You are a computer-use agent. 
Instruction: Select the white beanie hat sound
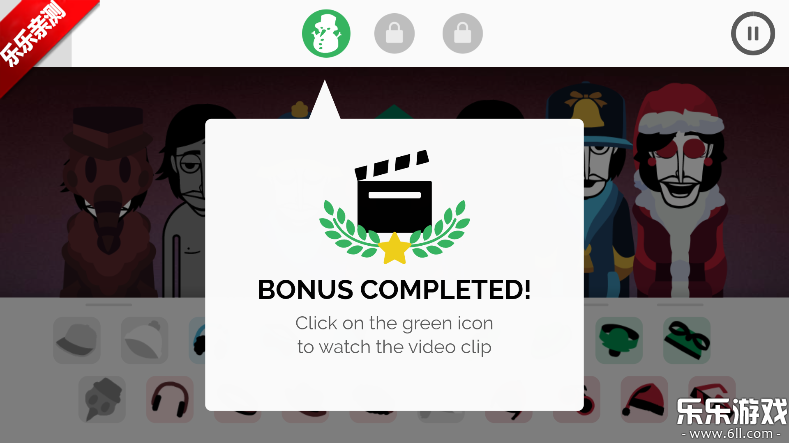[x=144, y=340]
